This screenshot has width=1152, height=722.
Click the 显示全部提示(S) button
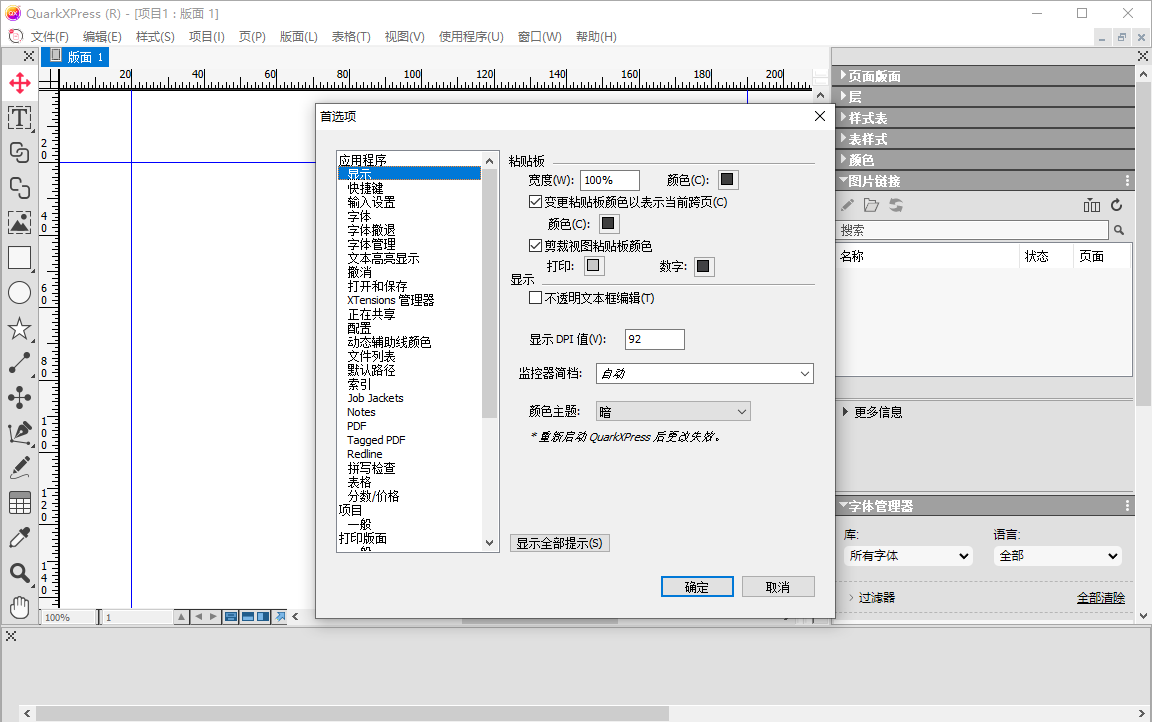coord(560,544)
